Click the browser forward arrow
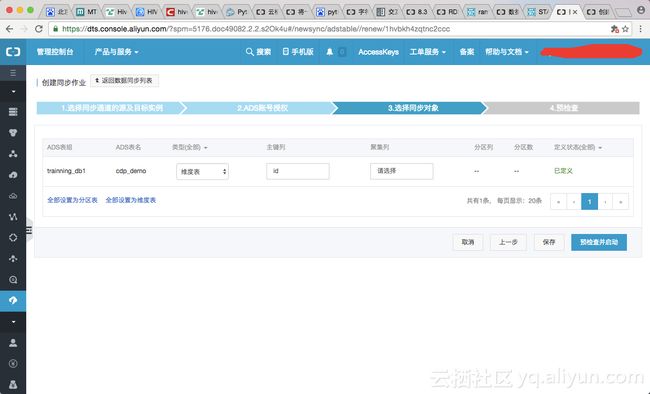The height and width of the screenshot is (394, 650). 24,29
